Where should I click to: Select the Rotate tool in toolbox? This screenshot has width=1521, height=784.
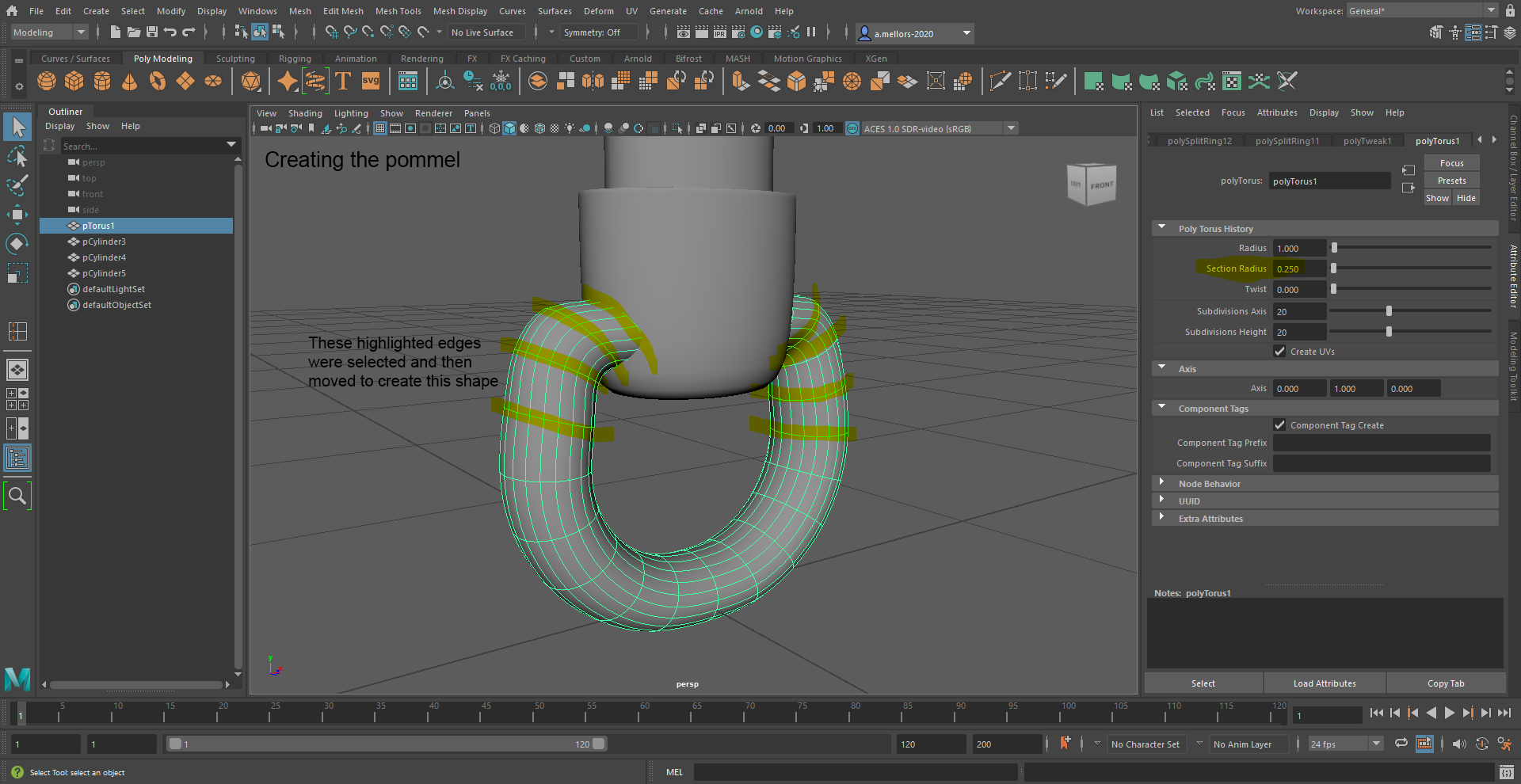(x=17, y=243)
